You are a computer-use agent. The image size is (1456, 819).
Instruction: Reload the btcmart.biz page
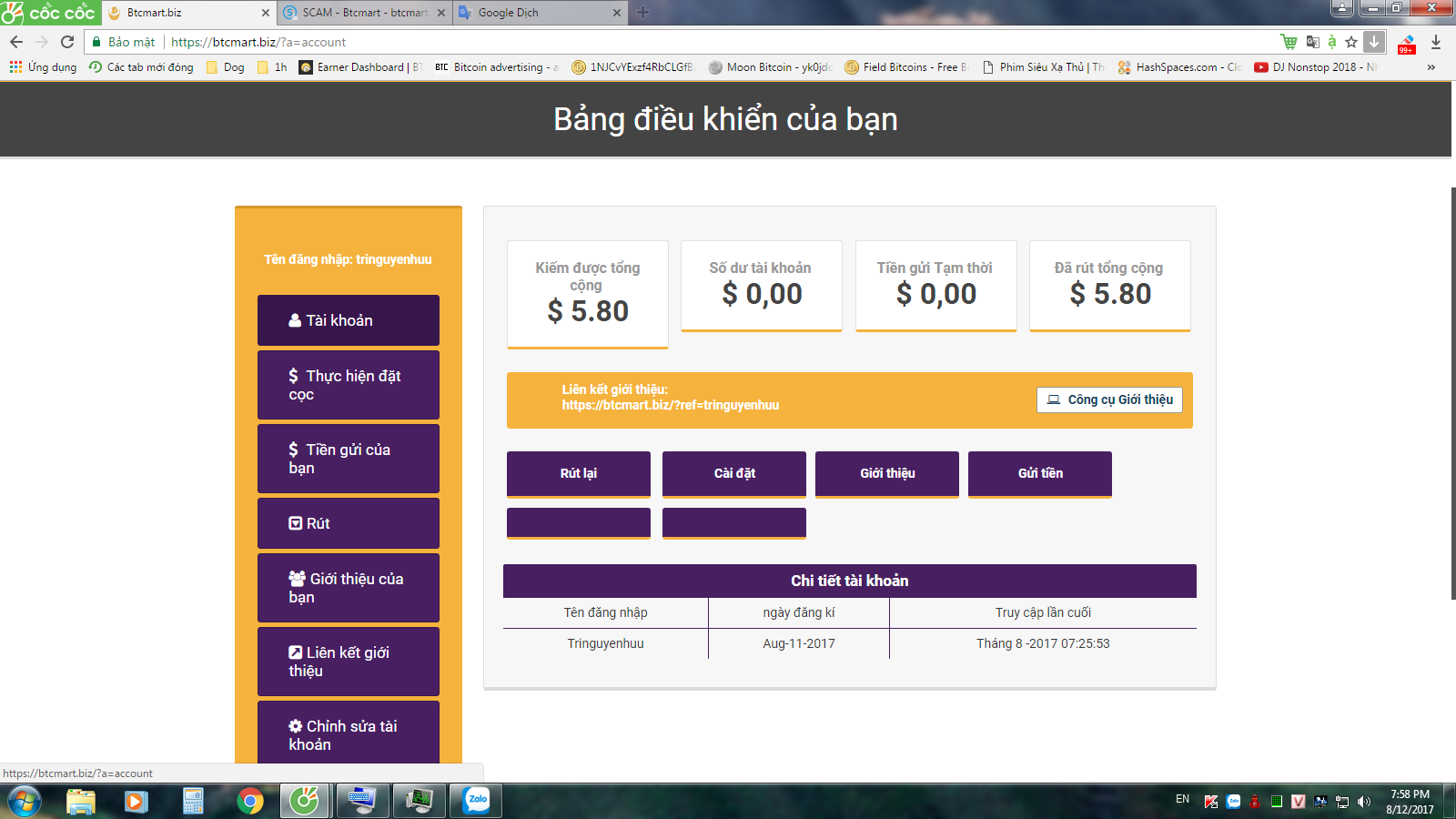67,42
